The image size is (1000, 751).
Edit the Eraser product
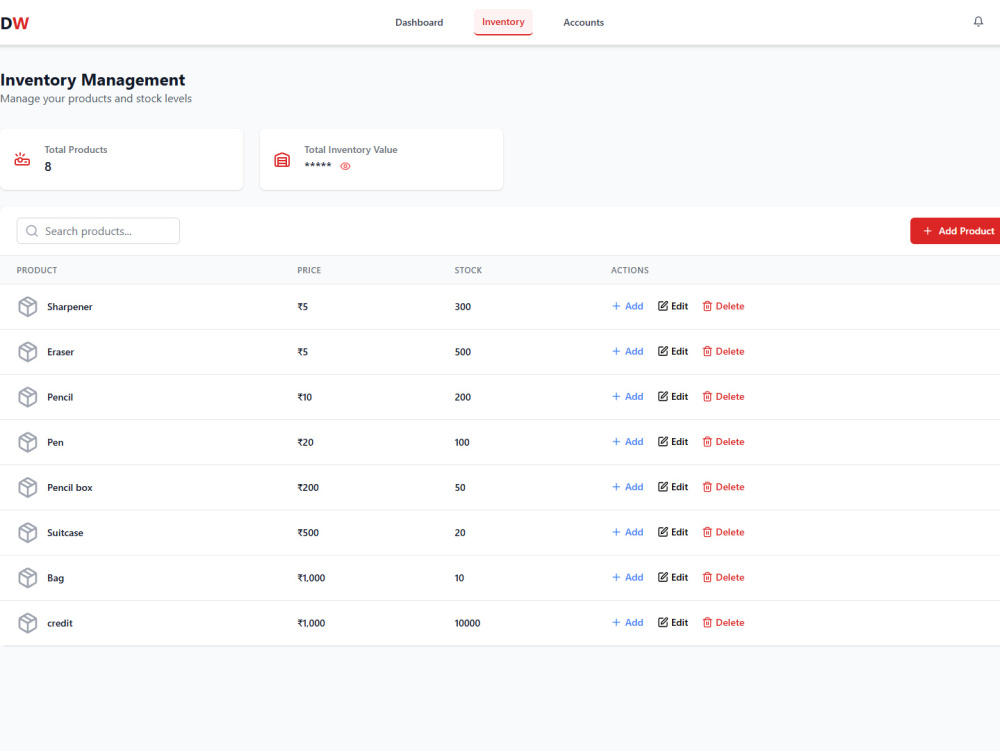click(x=673, y=351)
